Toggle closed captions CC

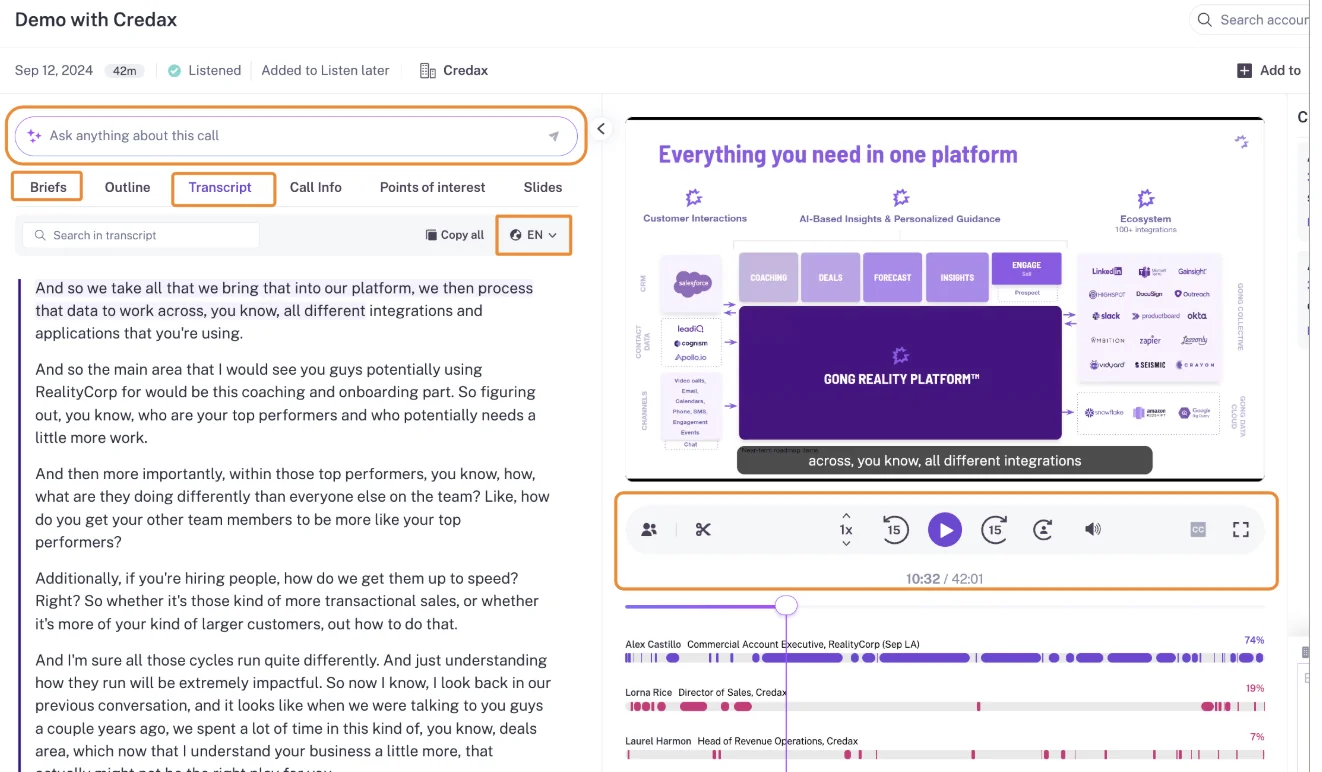pyautogui.click(x=1198, y=530)
